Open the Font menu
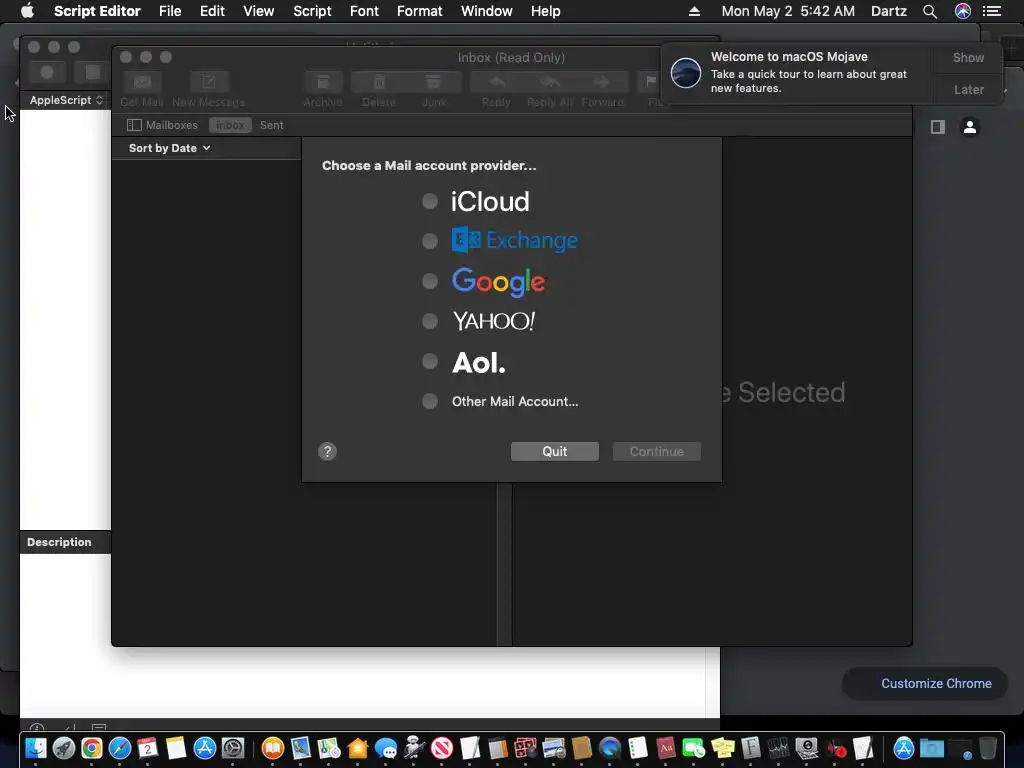This screenshot has width=1024, height=768. point(364,11)
